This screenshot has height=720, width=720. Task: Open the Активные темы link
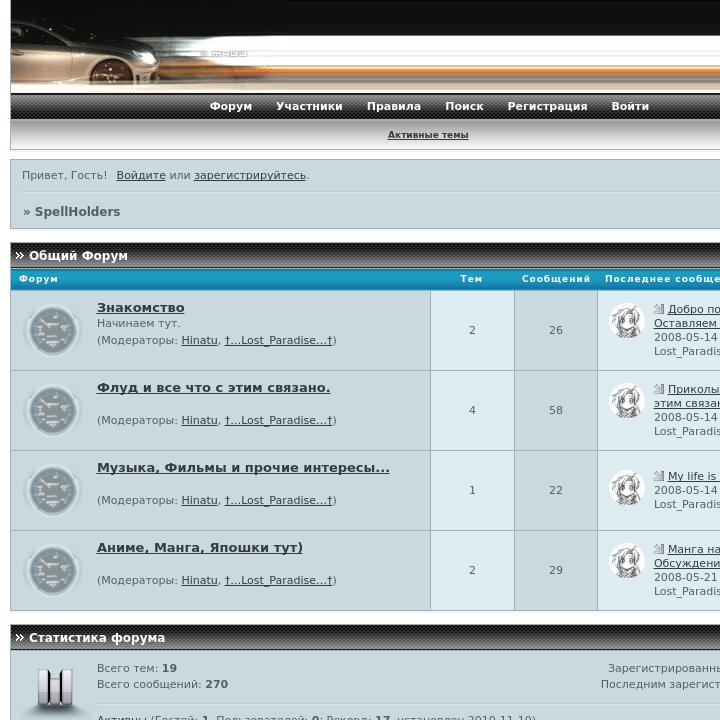point(428,135)
